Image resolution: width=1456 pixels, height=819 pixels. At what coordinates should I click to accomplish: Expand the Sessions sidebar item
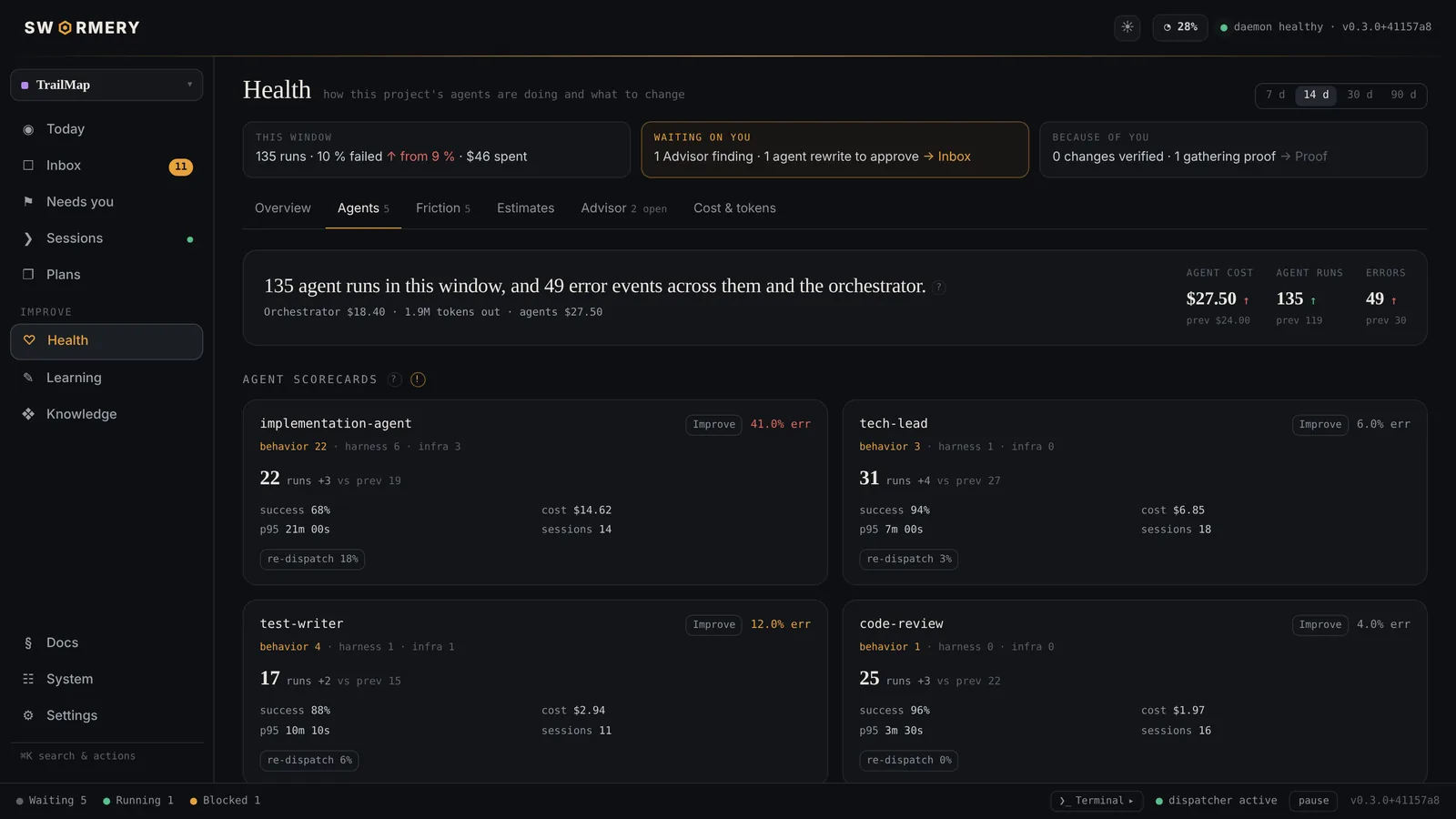[106, 238]
